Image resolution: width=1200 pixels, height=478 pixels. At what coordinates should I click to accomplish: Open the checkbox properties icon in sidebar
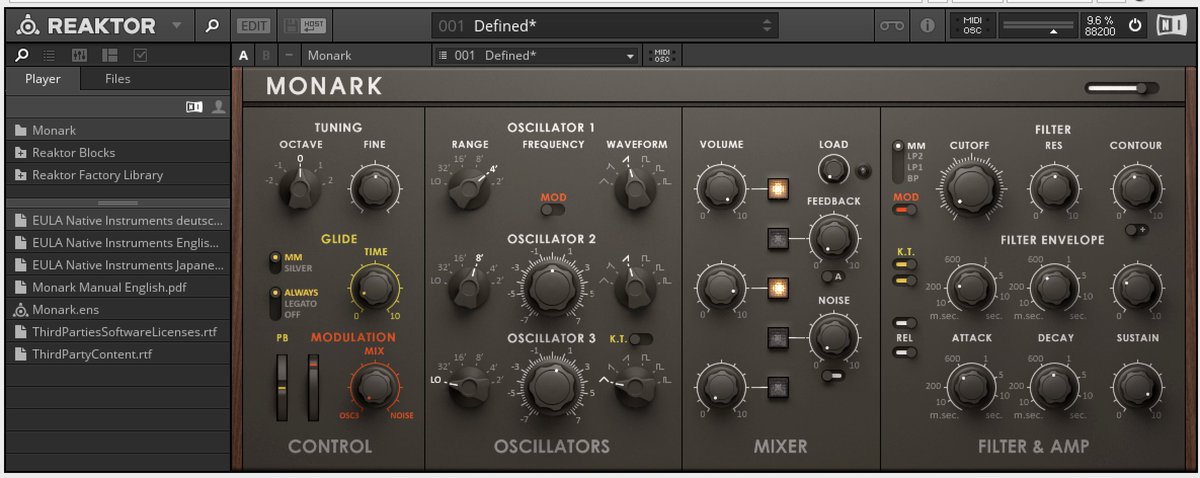pos(140,55)
